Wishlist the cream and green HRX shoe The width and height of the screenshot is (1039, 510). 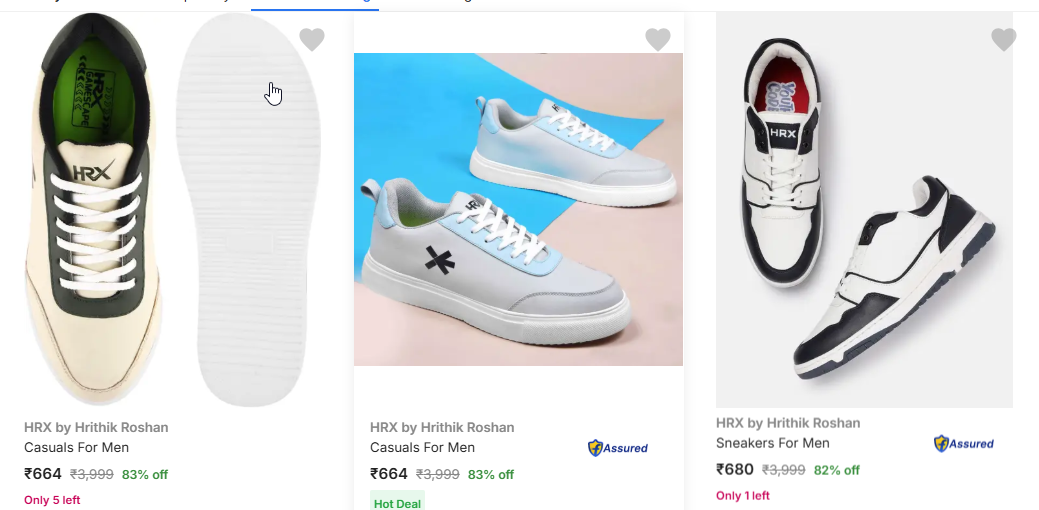tap(312, 40)
